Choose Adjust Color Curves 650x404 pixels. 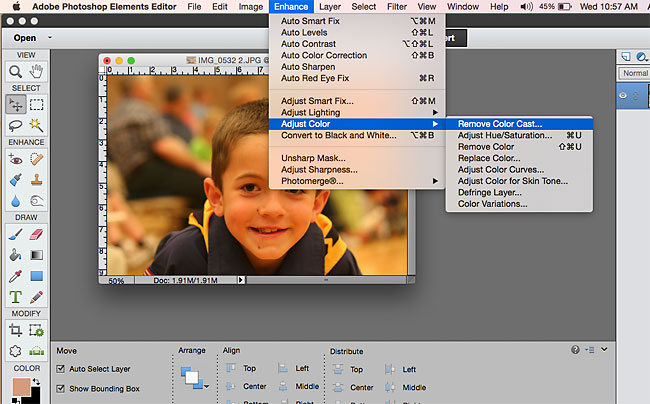pyautogui.click(x=519, y=169)
